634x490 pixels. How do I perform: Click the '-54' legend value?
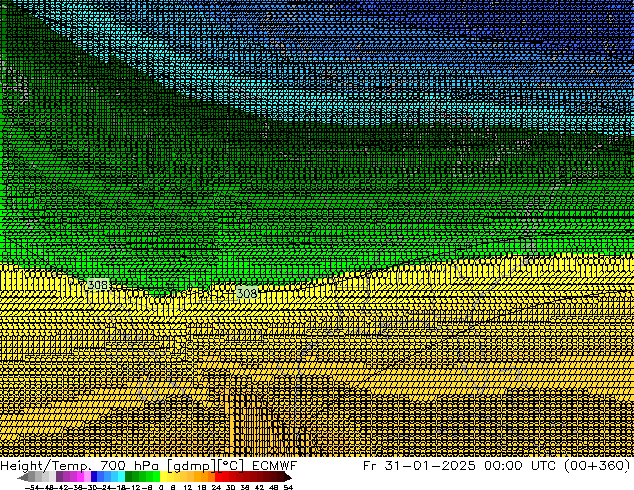32,488
